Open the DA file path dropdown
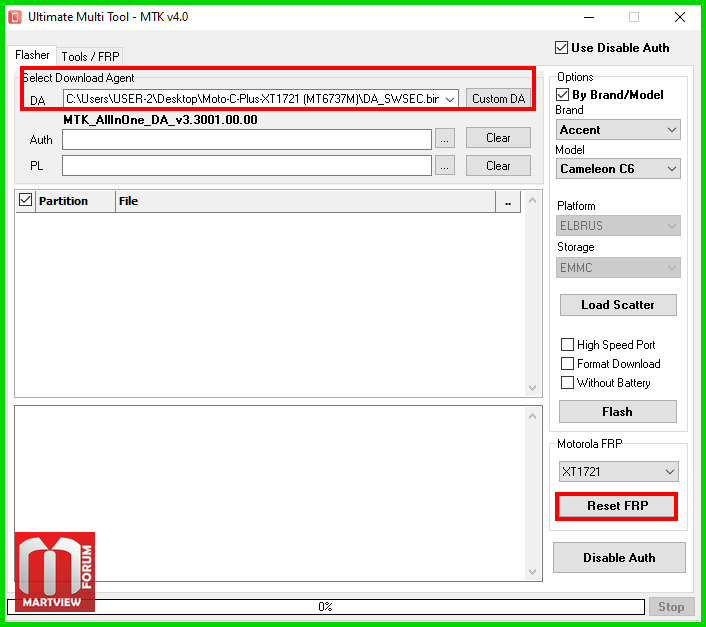706x627 pixels. click(450, 99)
